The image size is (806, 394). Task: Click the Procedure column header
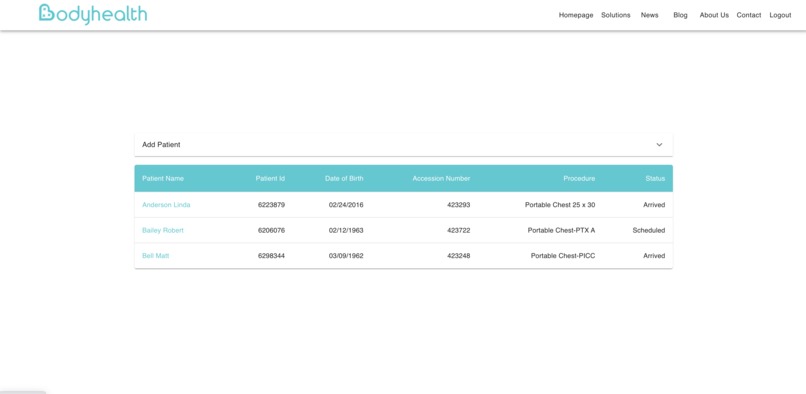coord(579,178)
